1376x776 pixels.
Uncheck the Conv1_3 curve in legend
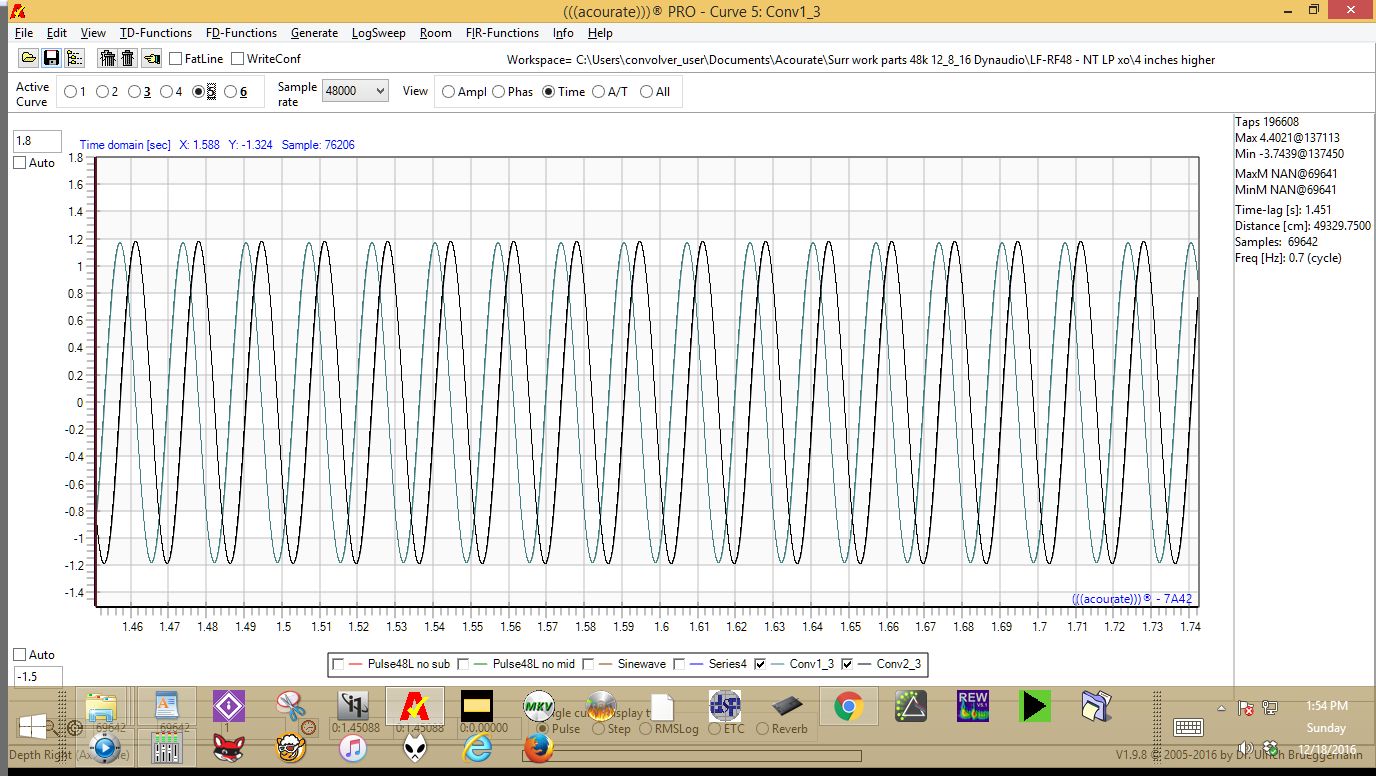click(x=761, y=664)
